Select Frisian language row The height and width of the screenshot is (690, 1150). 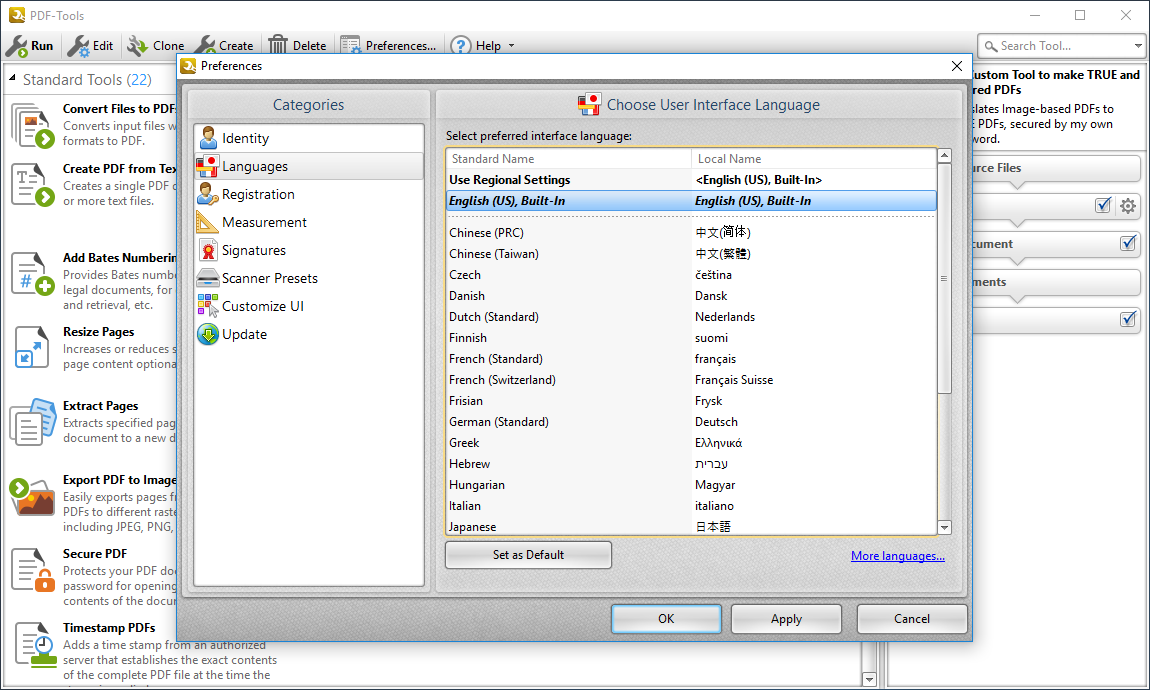(x=691, y=401)
